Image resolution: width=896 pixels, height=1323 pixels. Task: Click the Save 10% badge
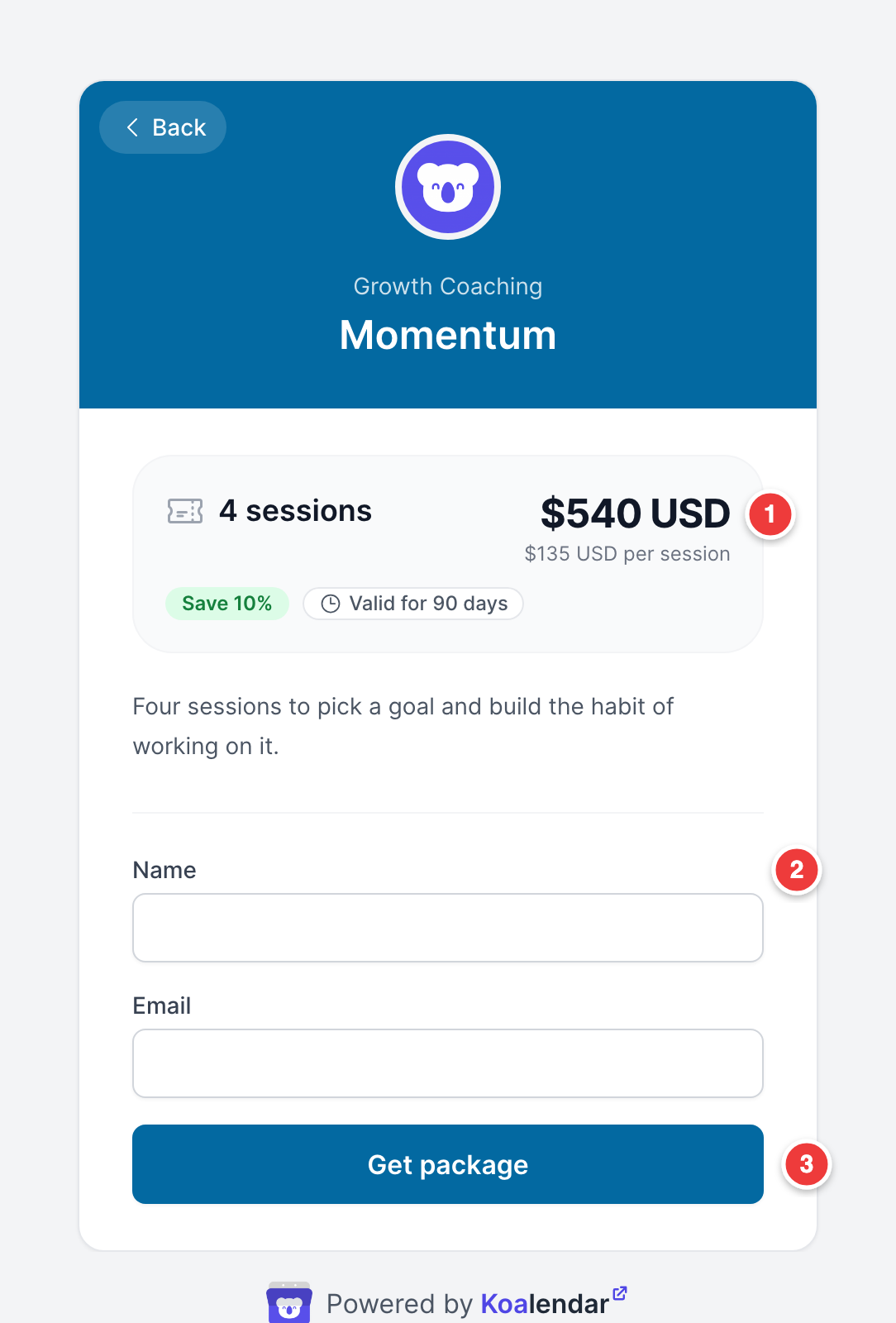click(227, 604)
